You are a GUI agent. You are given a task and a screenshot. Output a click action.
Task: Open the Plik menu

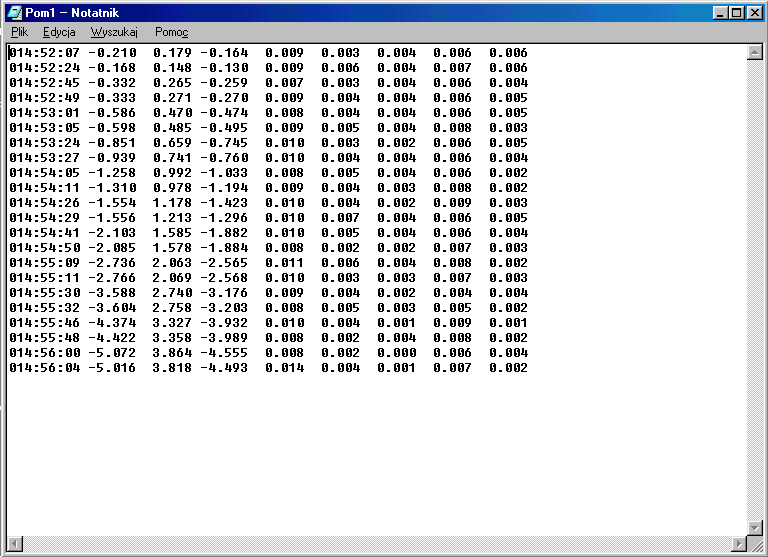click(x=19, y=32)
